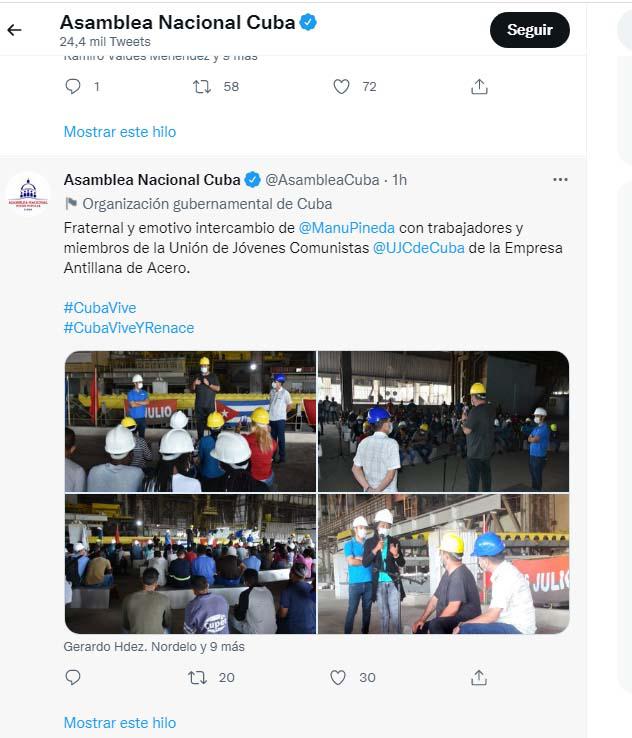The width and height of the screenshot is (632, 738).
Task: Retweet the tweet with 20 retweets
Action: point(197,677)
